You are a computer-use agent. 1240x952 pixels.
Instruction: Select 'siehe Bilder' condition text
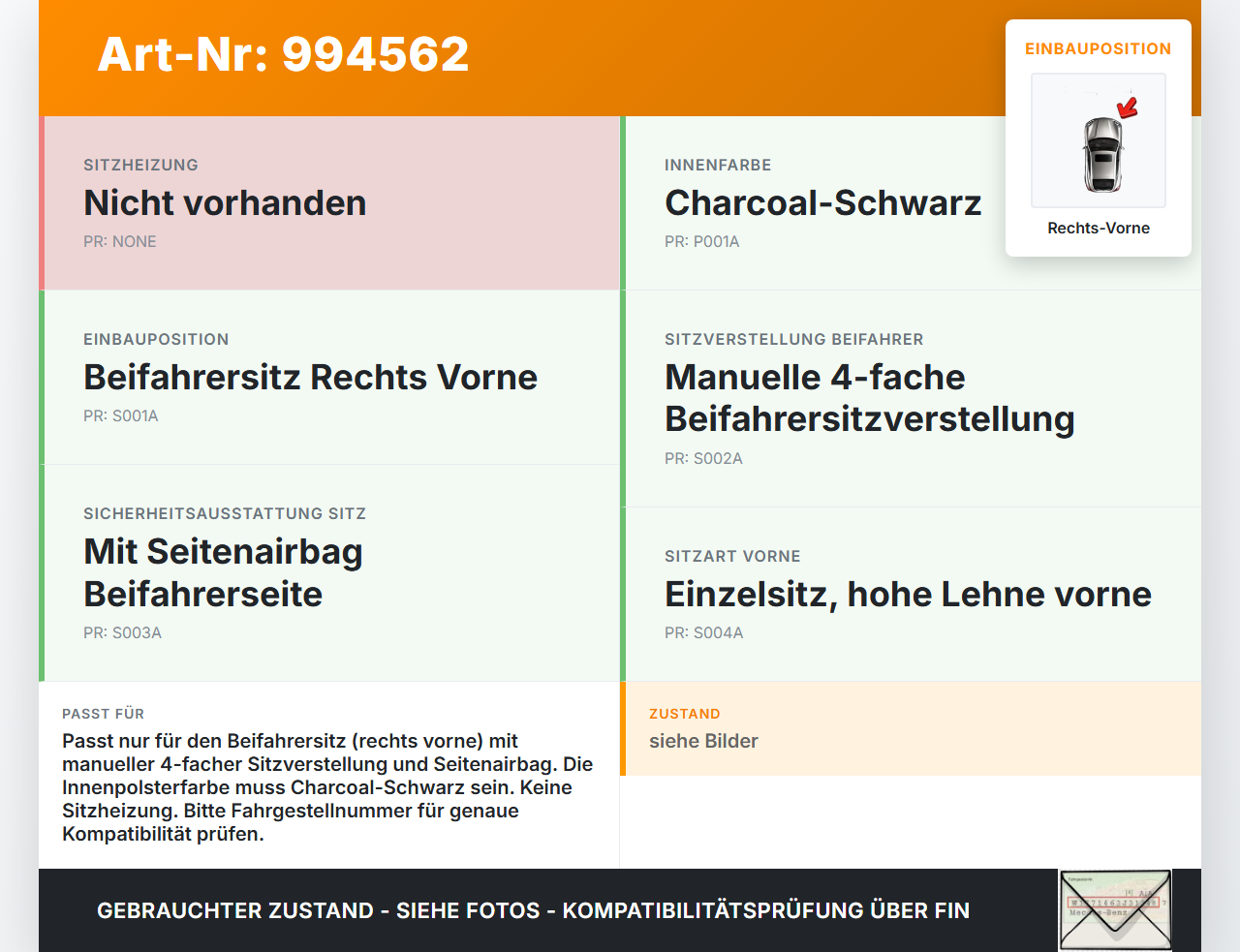click(703, 741)
